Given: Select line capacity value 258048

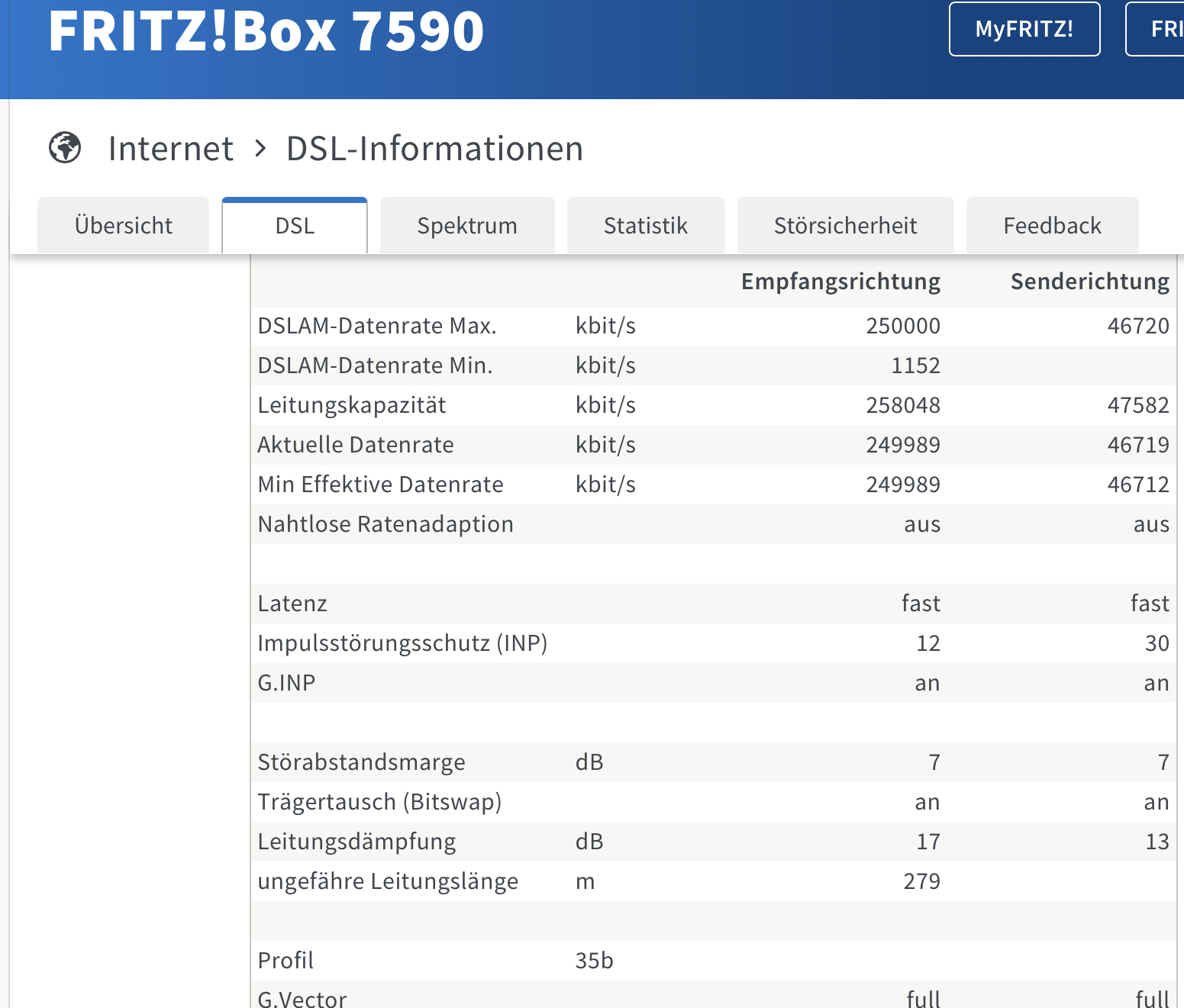Looking at the screenshot, I should [x=903, y=405].
